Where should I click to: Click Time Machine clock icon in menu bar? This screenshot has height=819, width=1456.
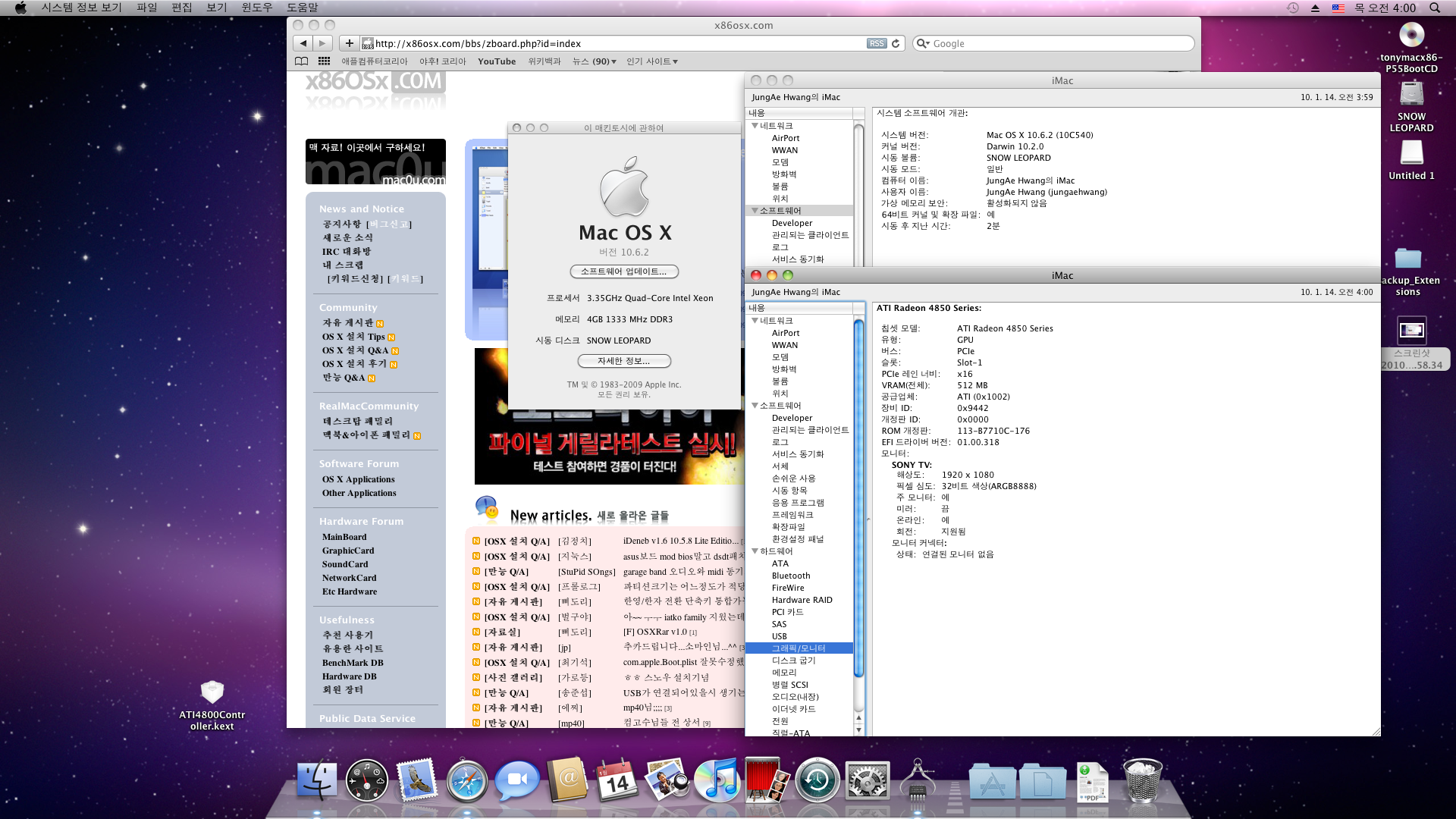1293,8
